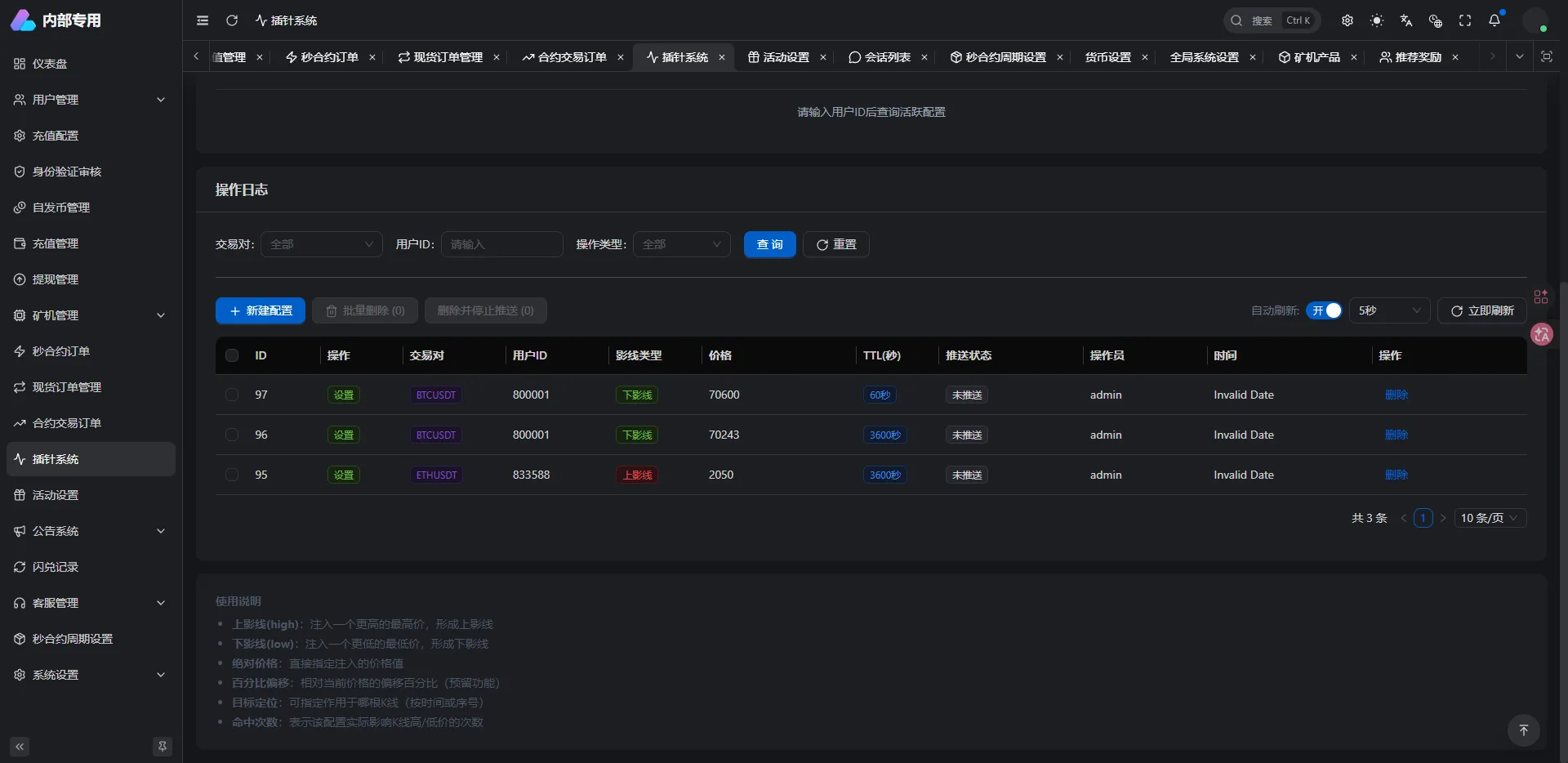Select checkbox for row ID 95
1568x763 pixels.
[232, 475]
